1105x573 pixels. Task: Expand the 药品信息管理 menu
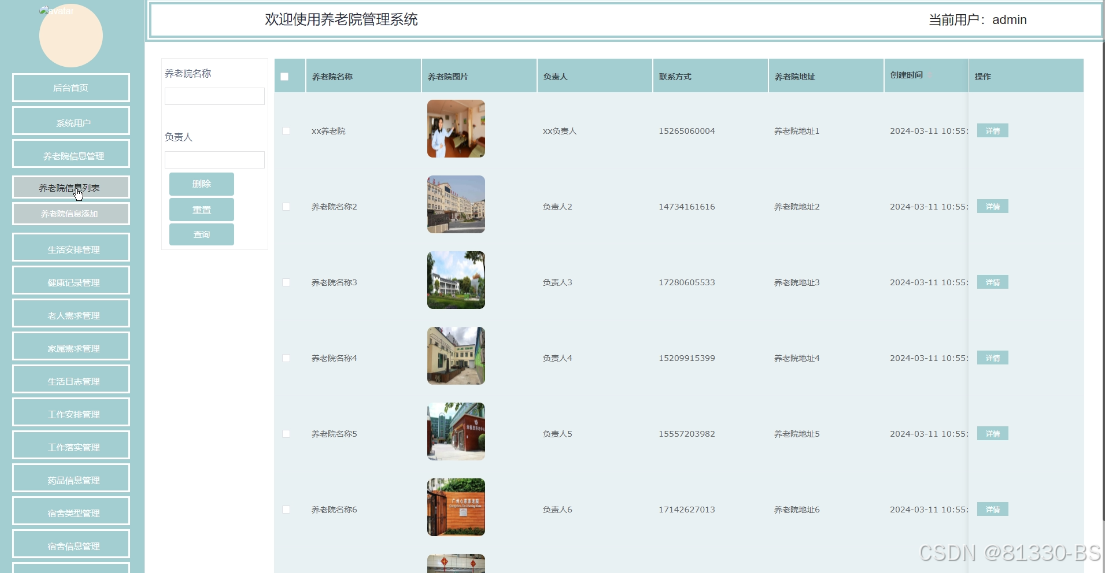click(x=70, y=478)
